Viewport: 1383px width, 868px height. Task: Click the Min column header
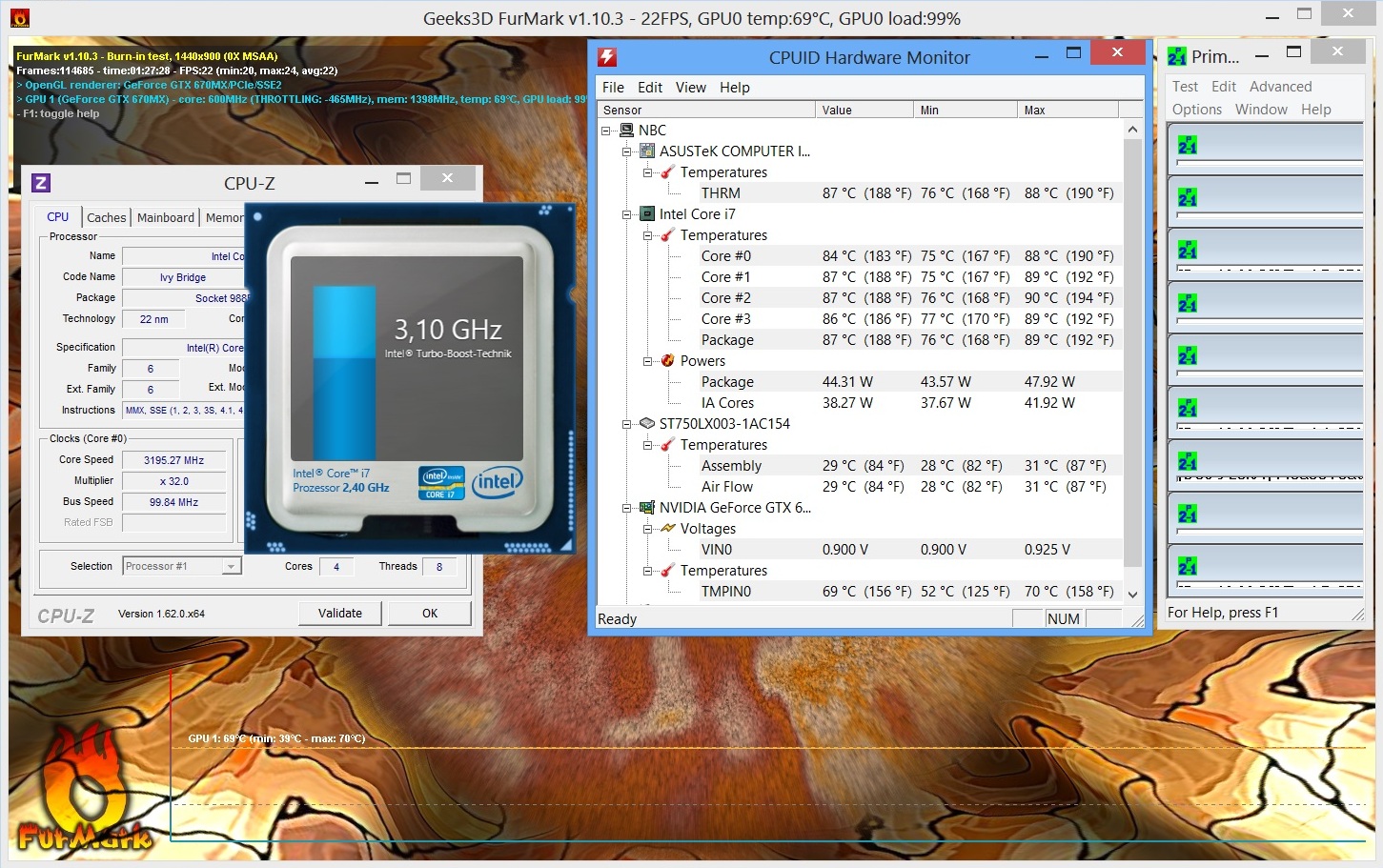(x=966, y=110)
